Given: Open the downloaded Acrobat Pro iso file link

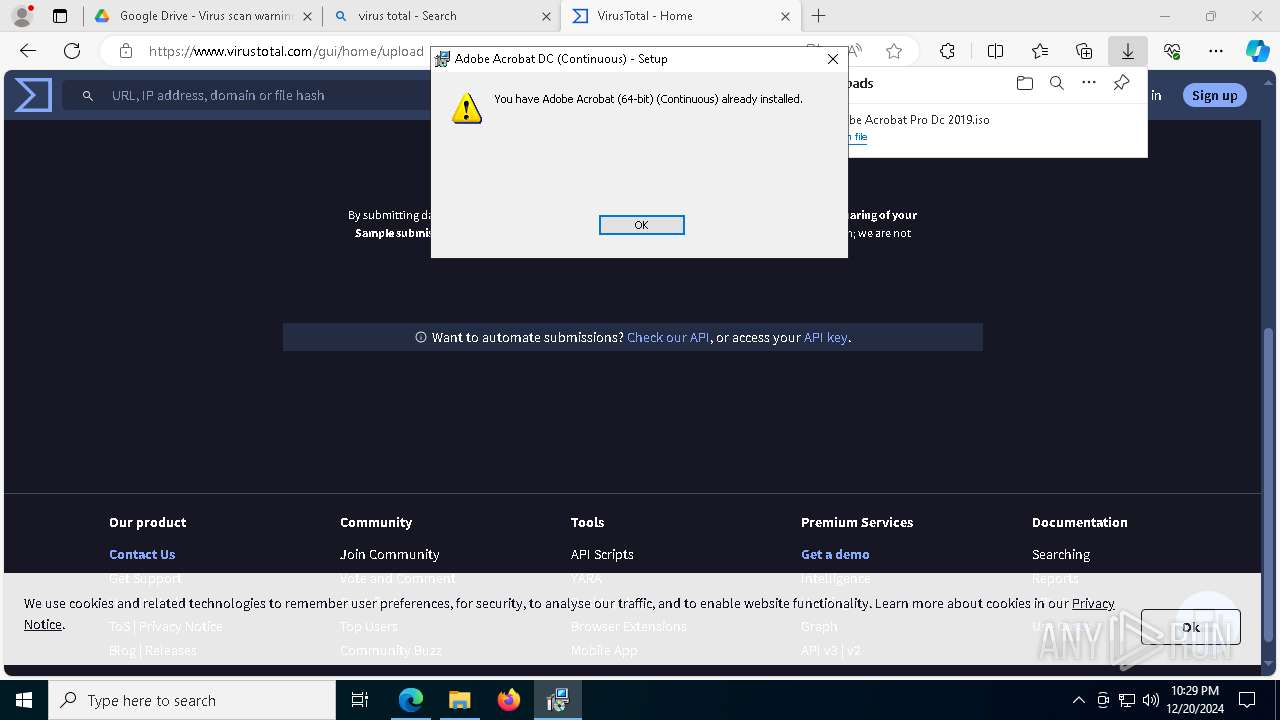Looking at the screenshot, I should click(858, 137).
